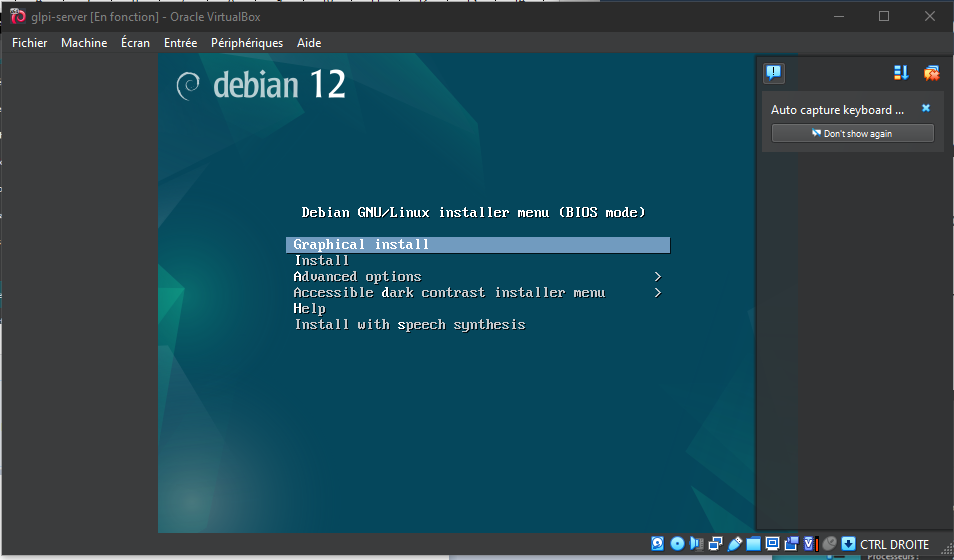The width and height of the screenshot is (954, 560).
Task: Select the Help entry
Action: point(309,309)
